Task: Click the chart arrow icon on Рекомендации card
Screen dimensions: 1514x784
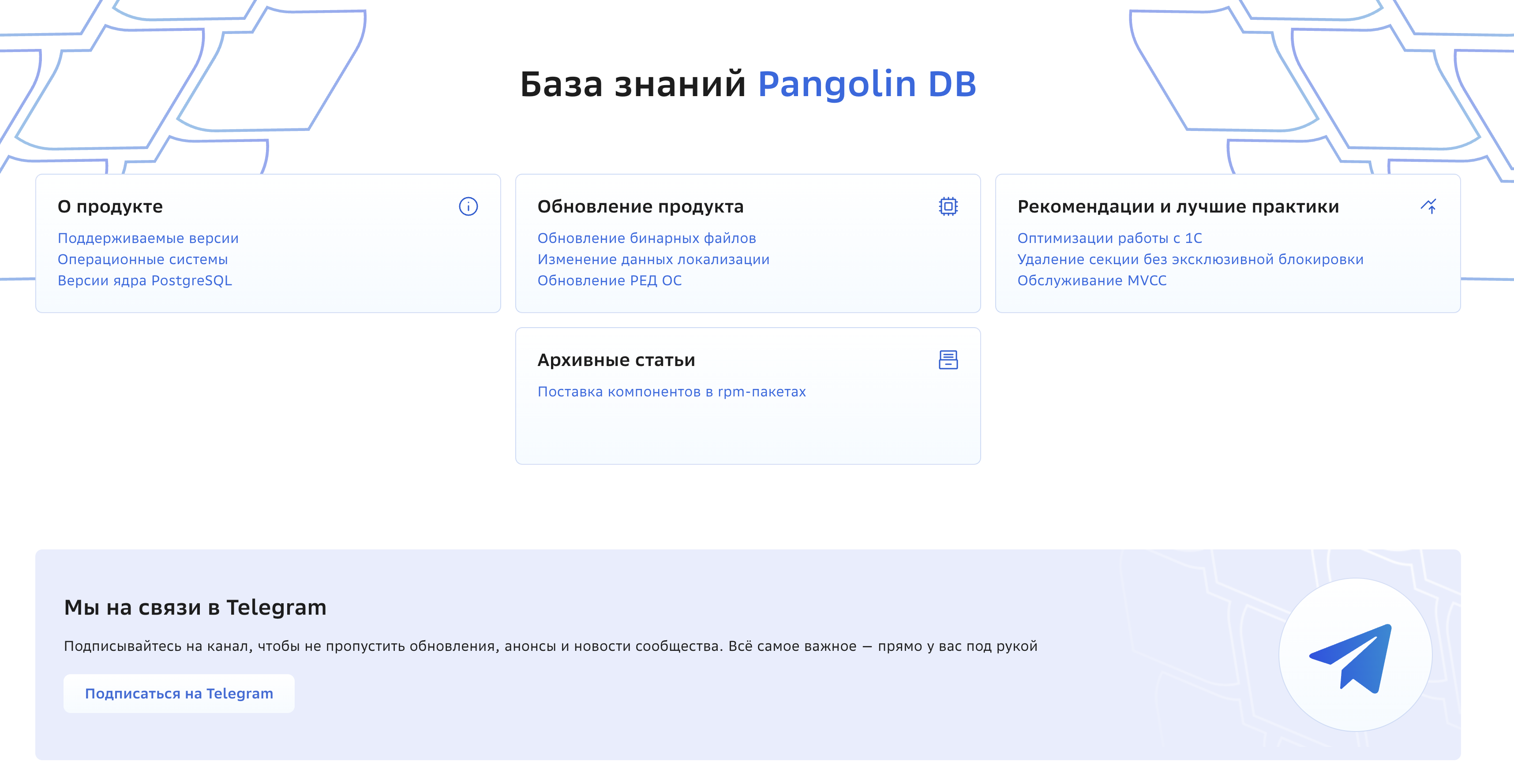Action: click(x=1428, y=206)
